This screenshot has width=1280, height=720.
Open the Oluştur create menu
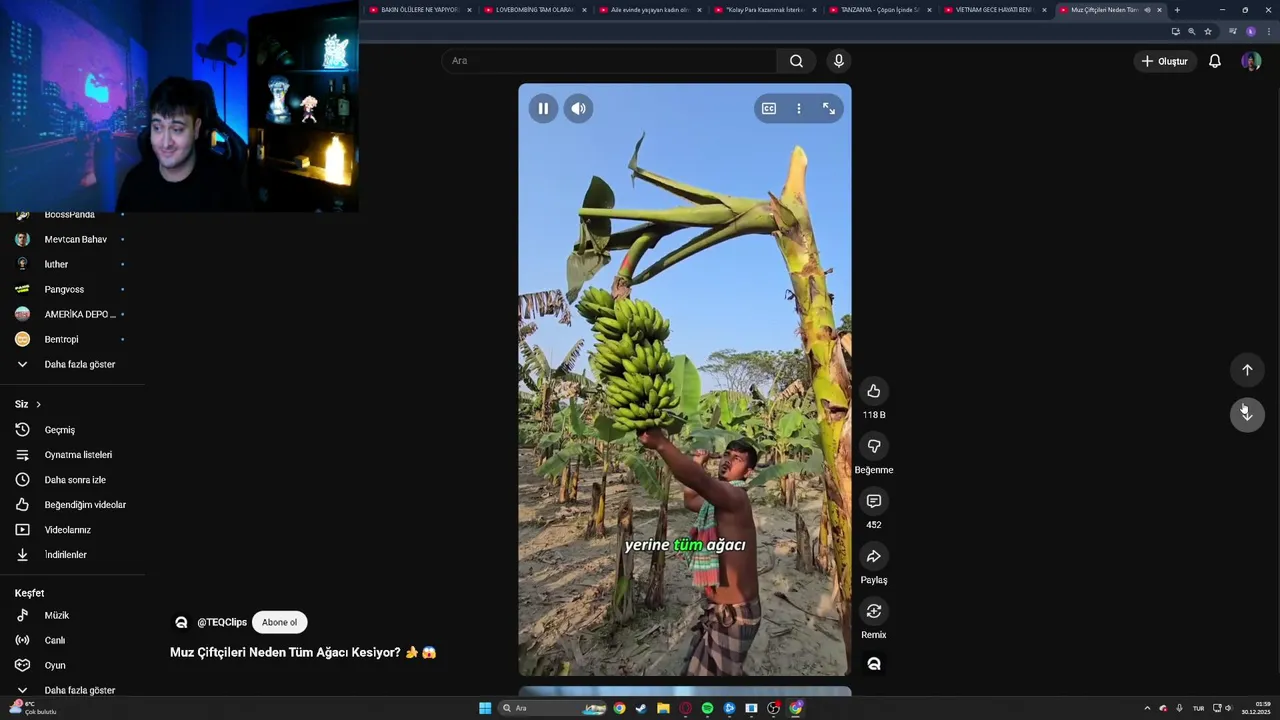coord(1165,61)
